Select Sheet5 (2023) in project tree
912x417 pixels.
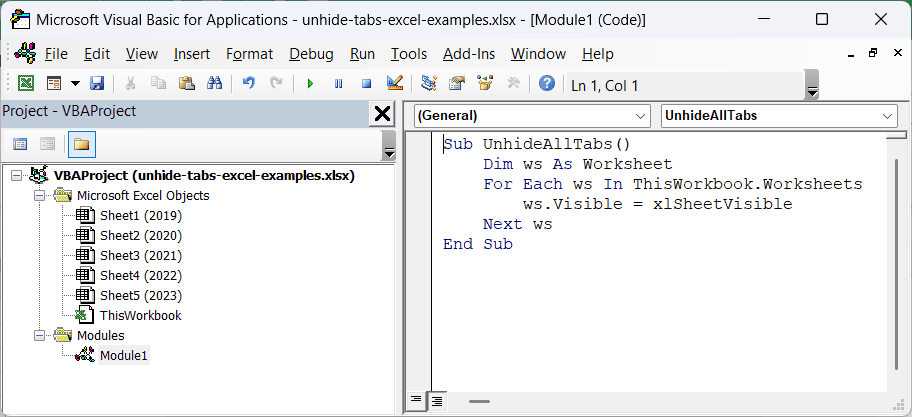[141, 295]
